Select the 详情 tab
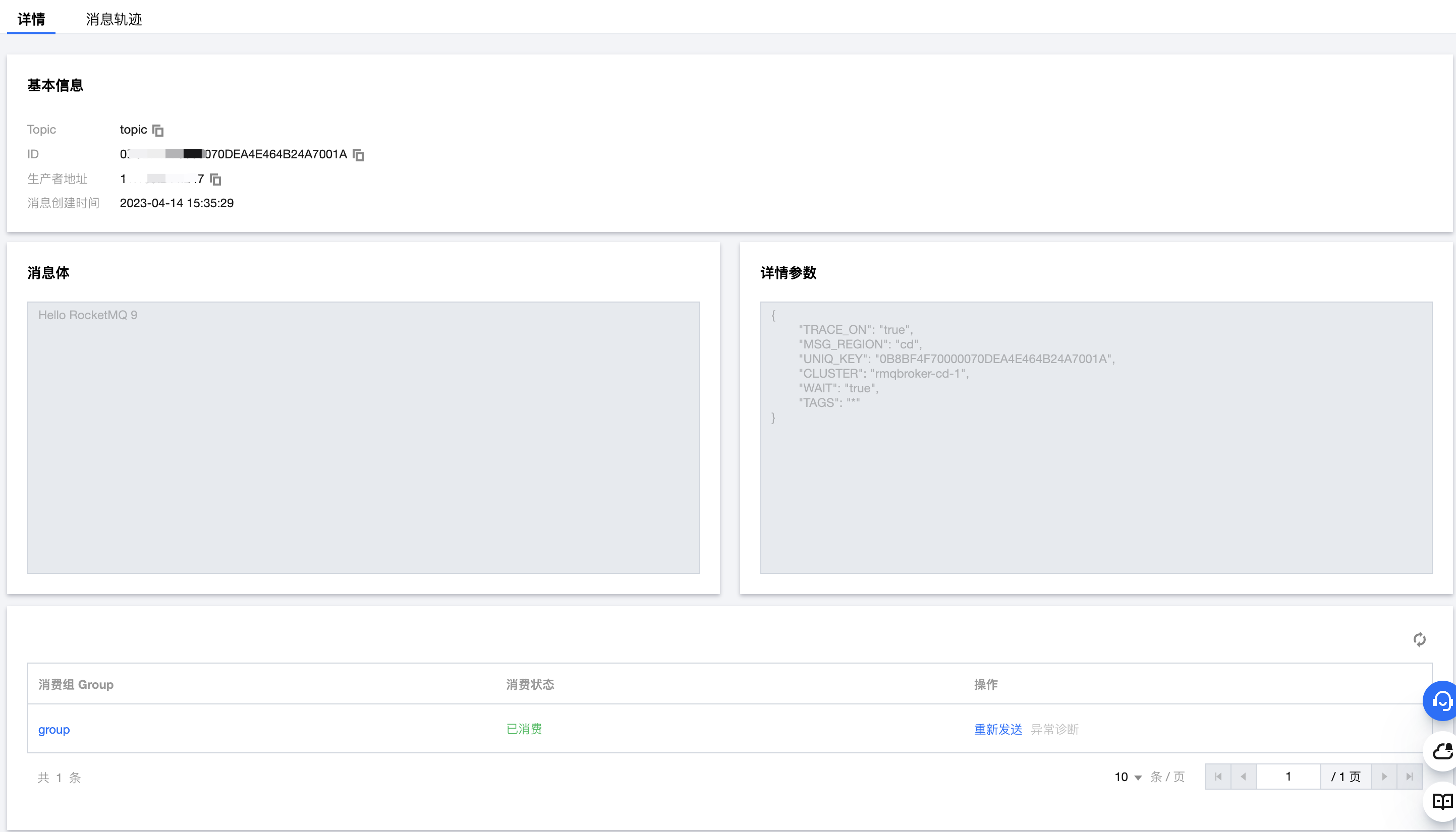 (x=31, y=20)
